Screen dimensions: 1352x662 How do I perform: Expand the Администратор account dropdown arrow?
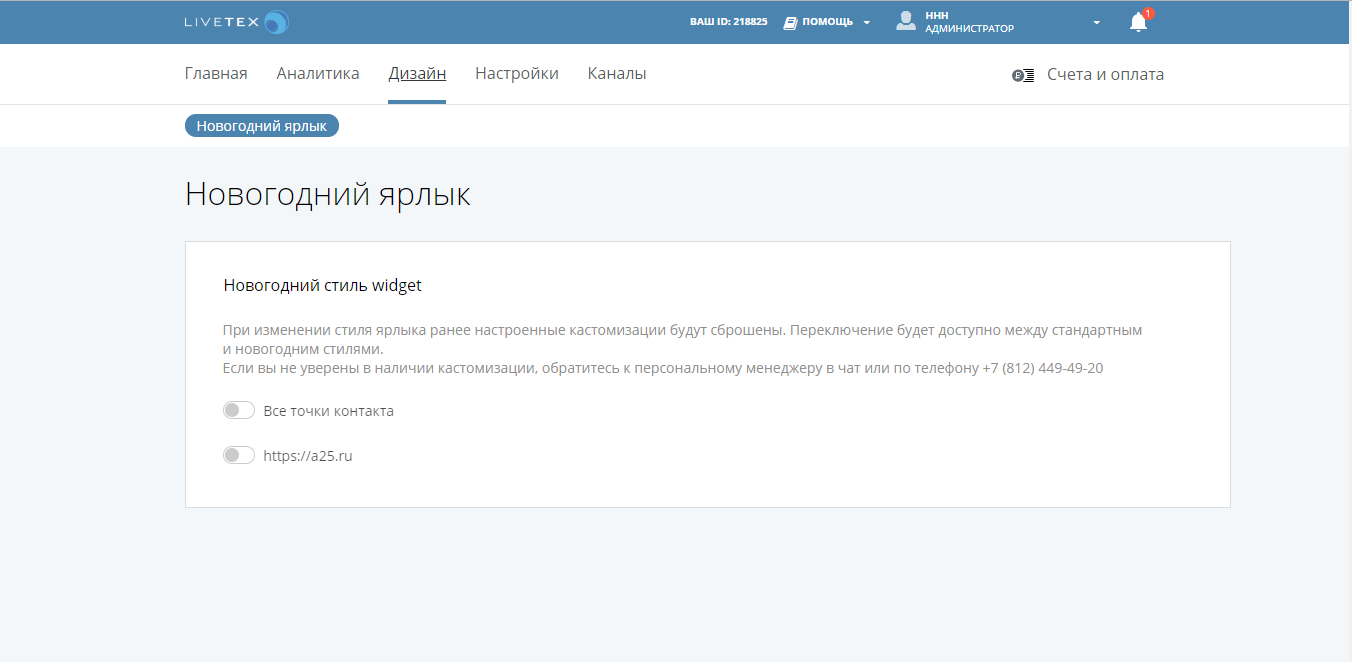click(1097, 22)
